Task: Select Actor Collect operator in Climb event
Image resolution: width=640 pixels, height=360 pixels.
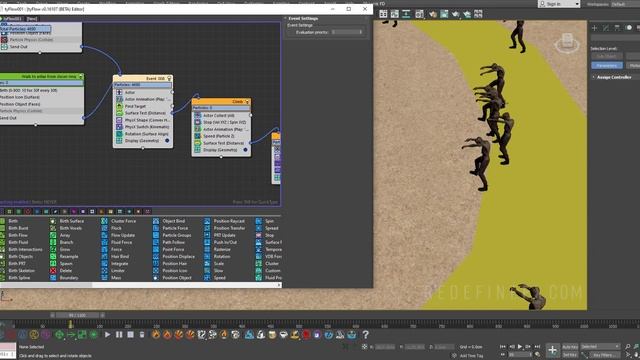Action: coord(221,116)
